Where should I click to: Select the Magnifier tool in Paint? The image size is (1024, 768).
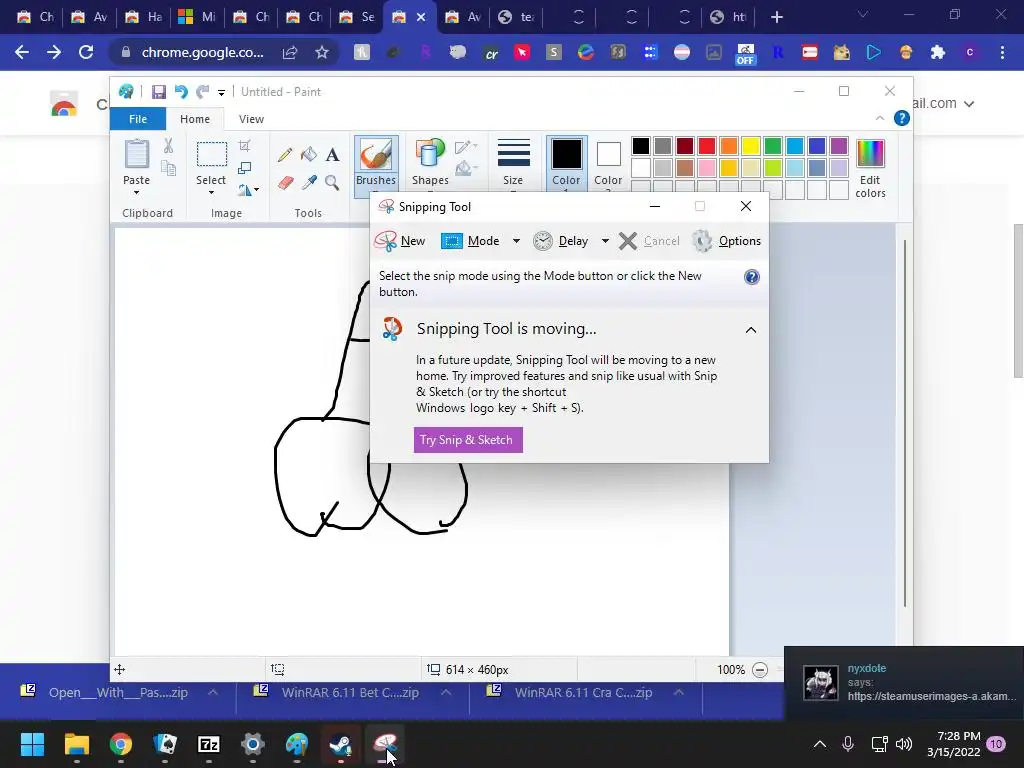(332, 183)
